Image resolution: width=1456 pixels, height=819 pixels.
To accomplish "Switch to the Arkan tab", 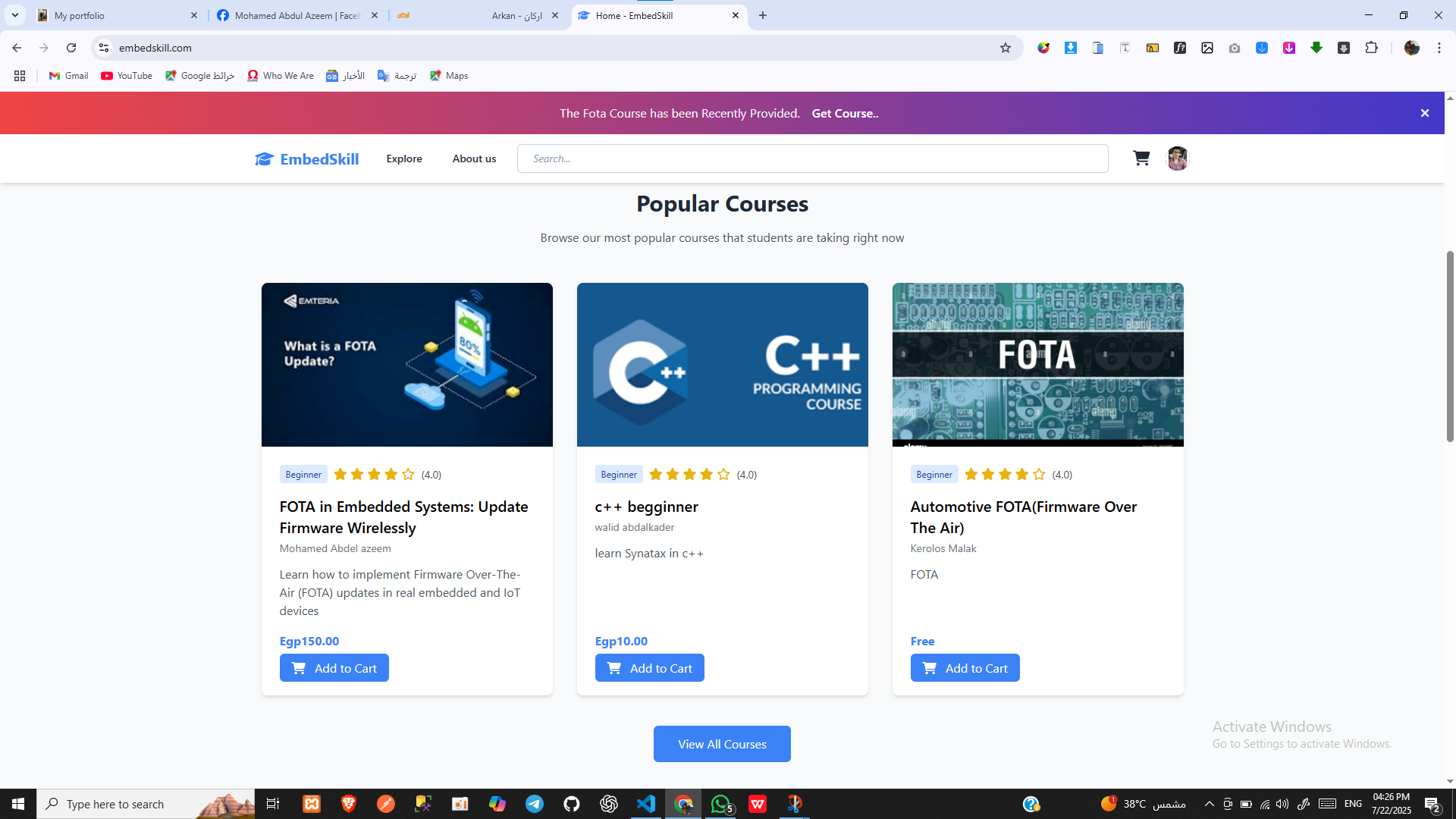I will tap(478, 15).
